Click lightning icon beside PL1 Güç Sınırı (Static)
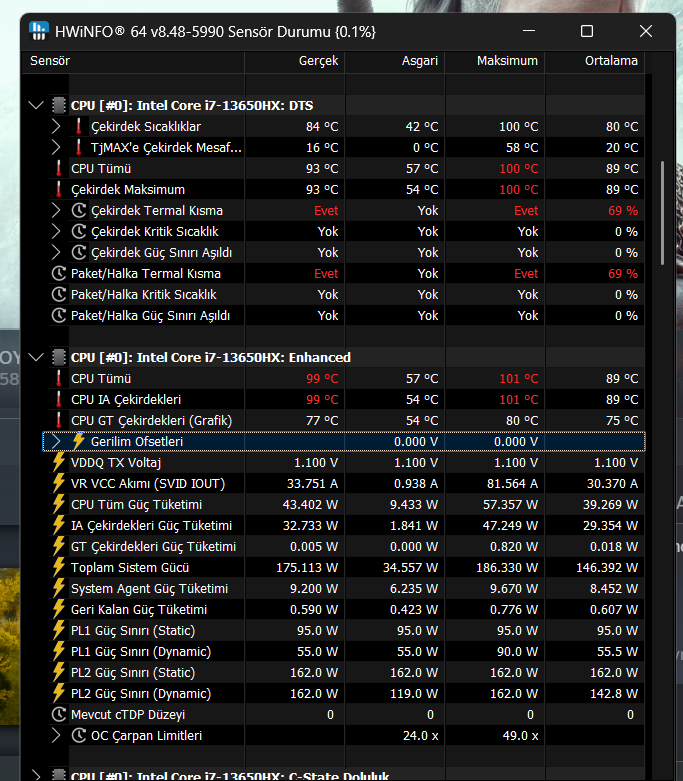The height and width of the screenshot is (781, 683). (x=59, y=630)
